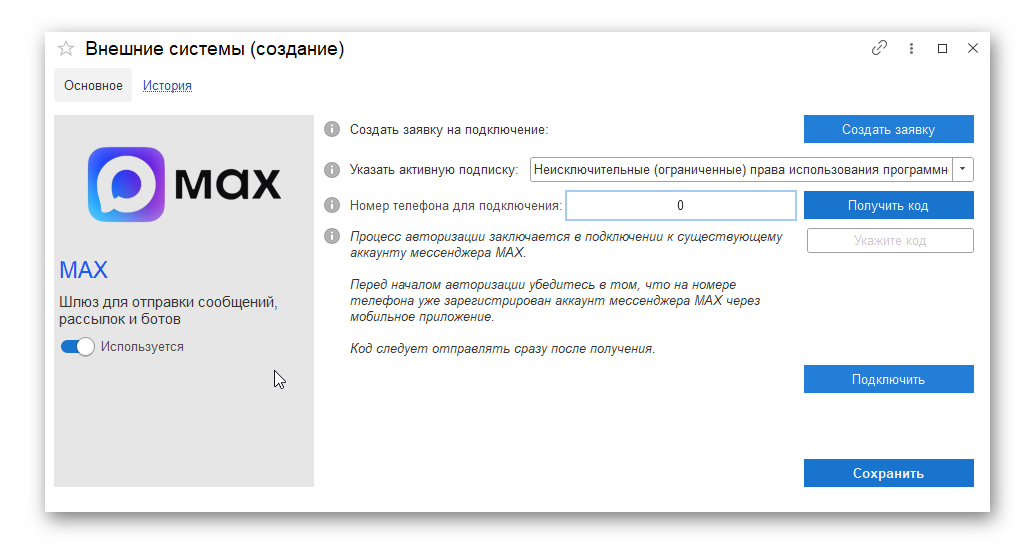
Task: Click the Используется label
Action: [x=142, y=347]
